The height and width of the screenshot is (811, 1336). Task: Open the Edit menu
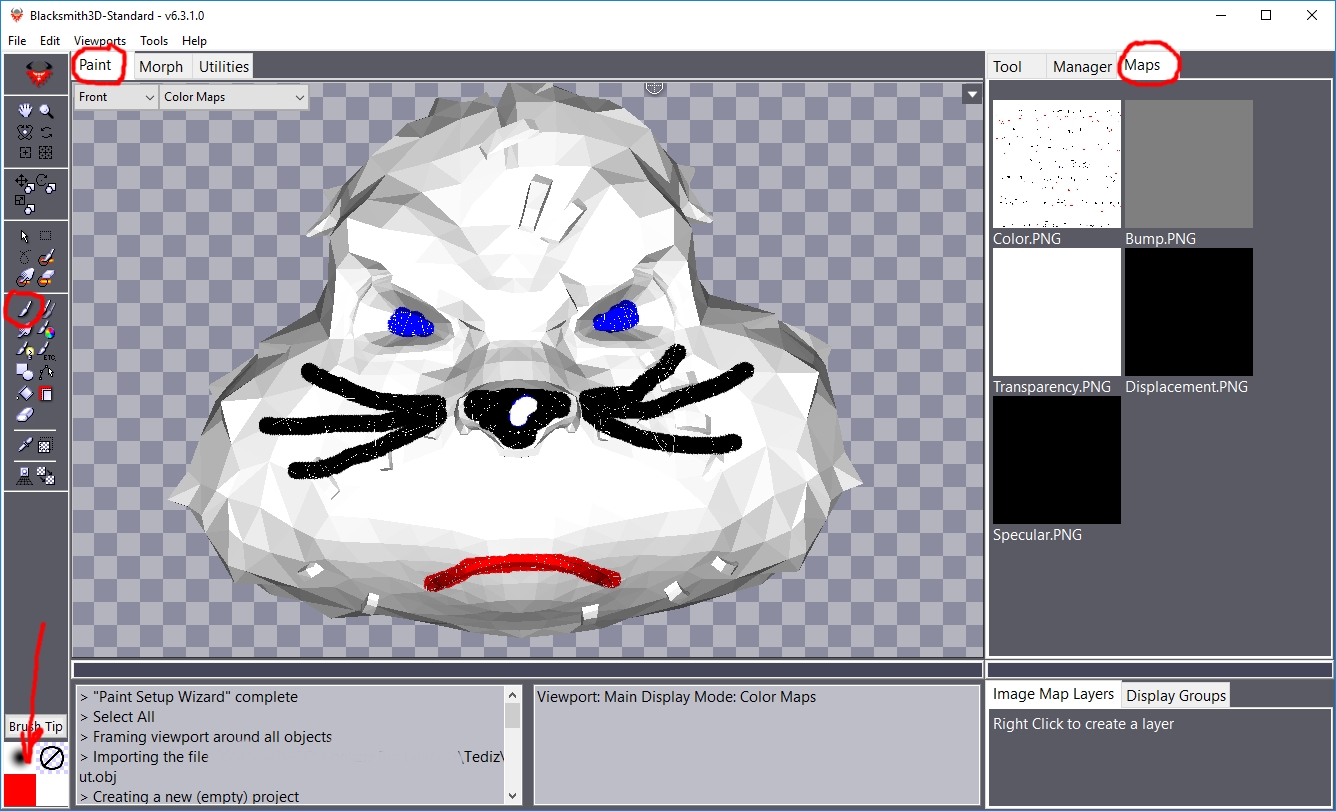pyautogui.click(x=50, y=41)
